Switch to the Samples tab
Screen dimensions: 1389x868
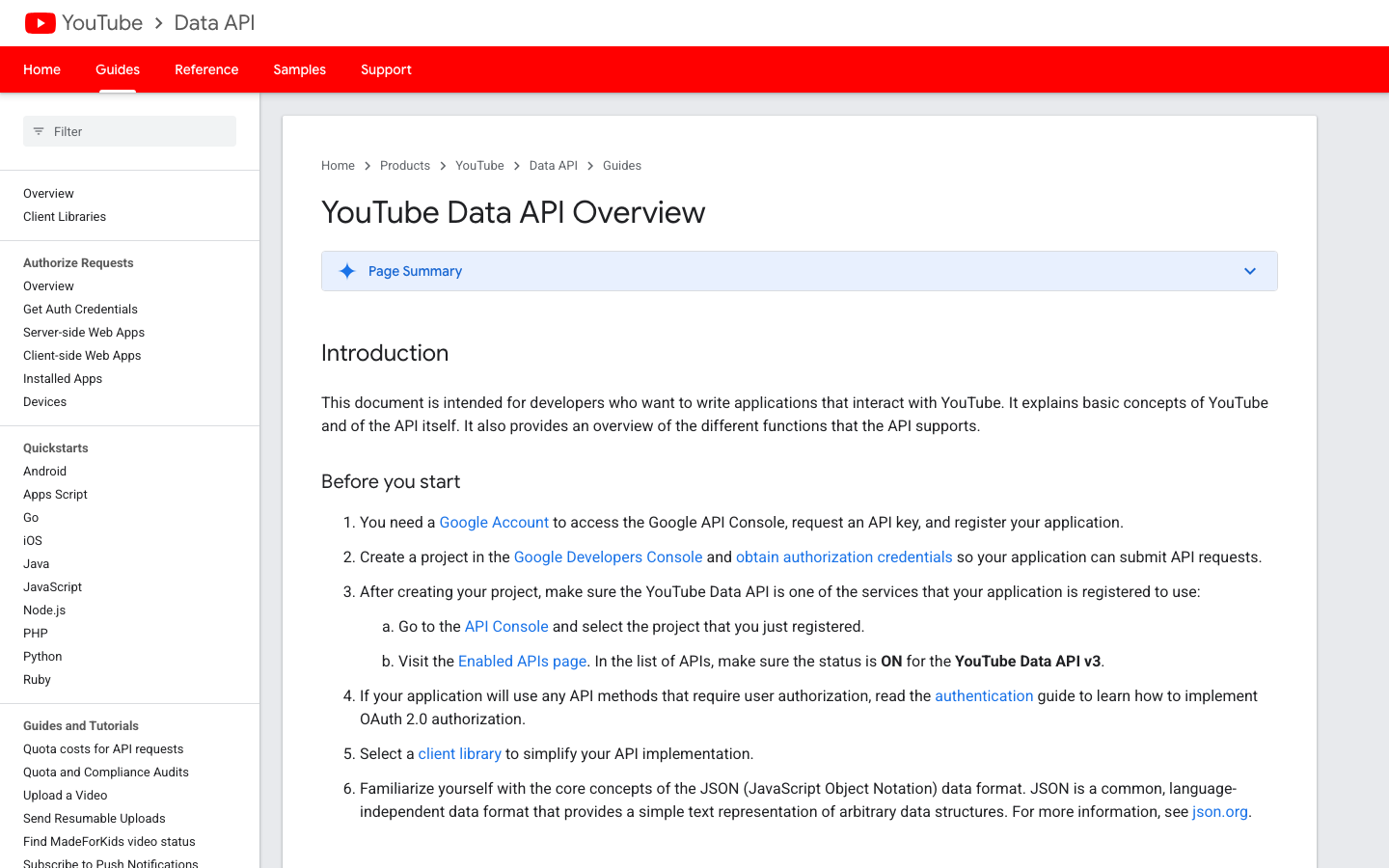(x=299, y=69)
